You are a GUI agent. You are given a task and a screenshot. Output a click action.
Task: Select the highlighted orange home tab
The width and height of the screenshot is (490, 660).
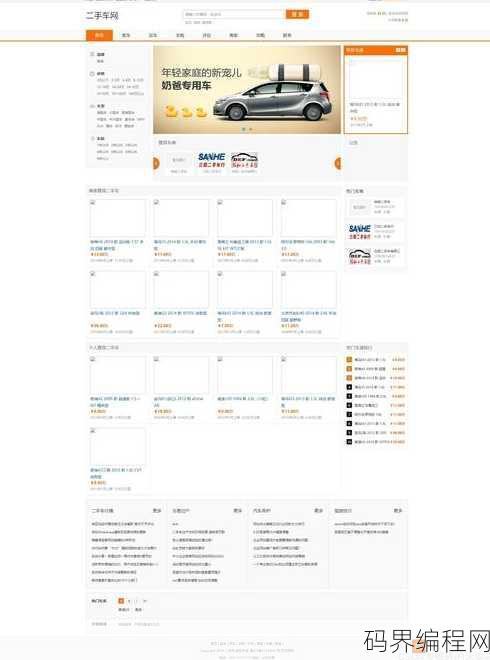pos(99,35)
